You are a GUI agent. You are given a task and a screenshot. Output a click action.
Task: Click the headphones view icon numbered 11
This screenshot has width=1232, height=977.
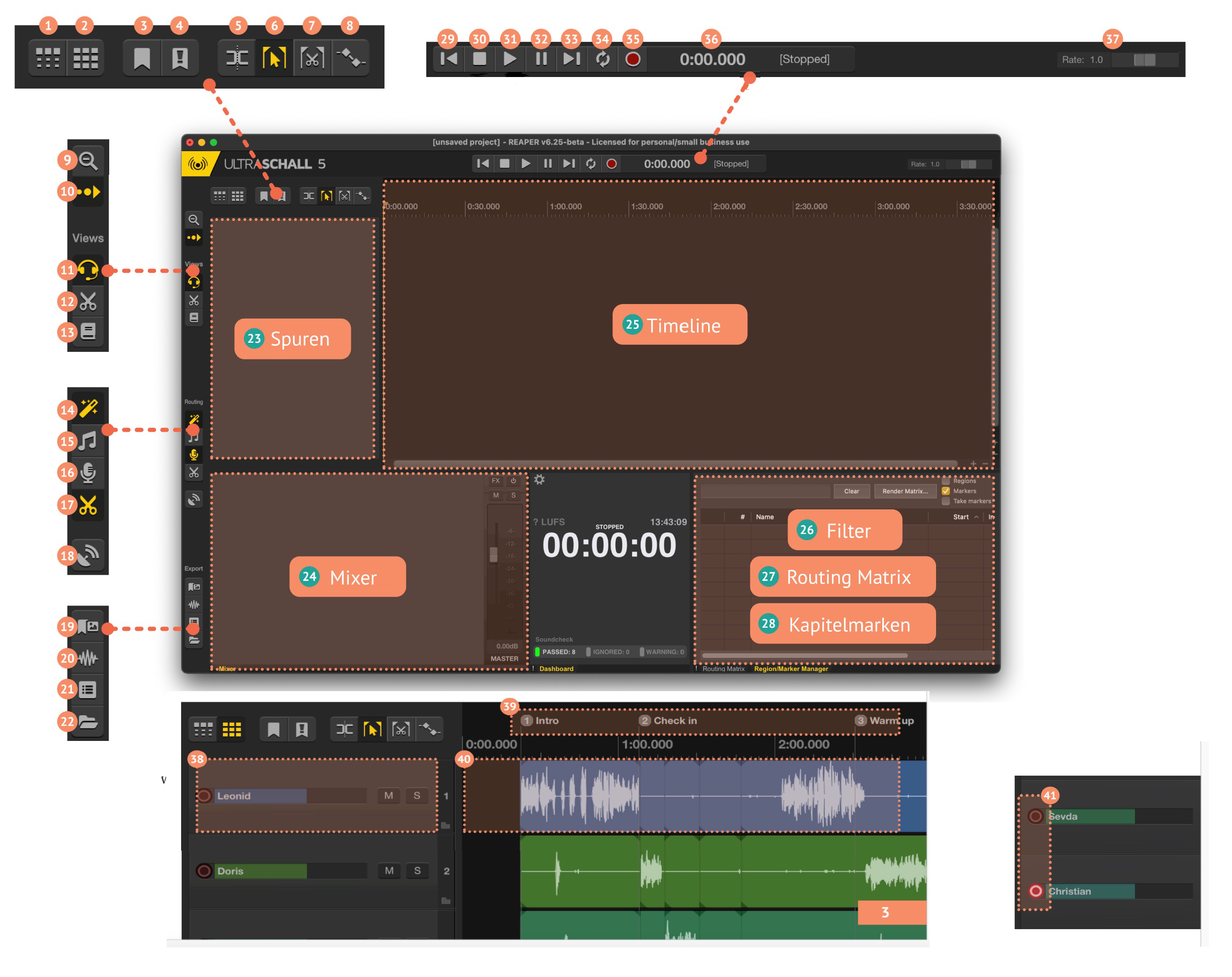click(88, 269)
